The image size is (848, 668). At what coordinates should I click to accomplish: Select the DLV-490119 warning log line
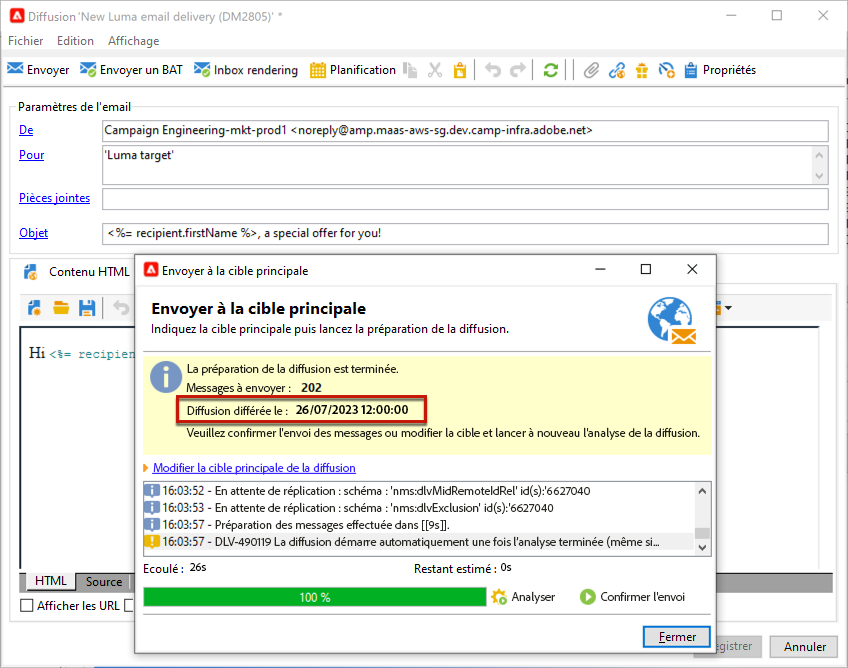(419, 541)
